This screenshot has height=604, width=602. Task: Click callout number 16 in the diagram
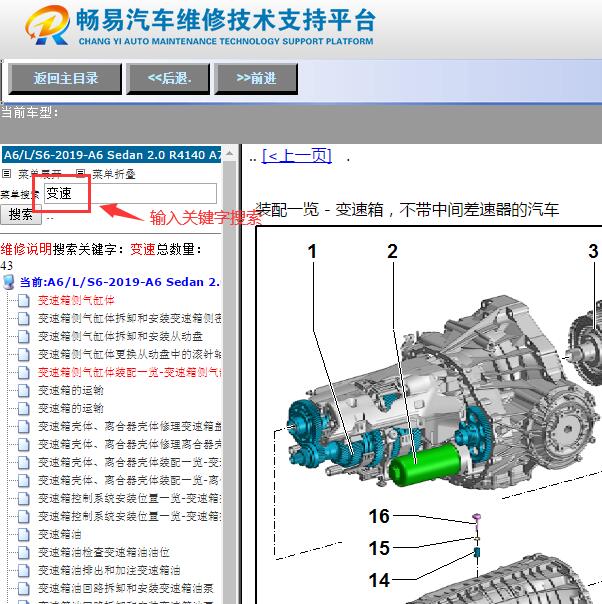379,516
